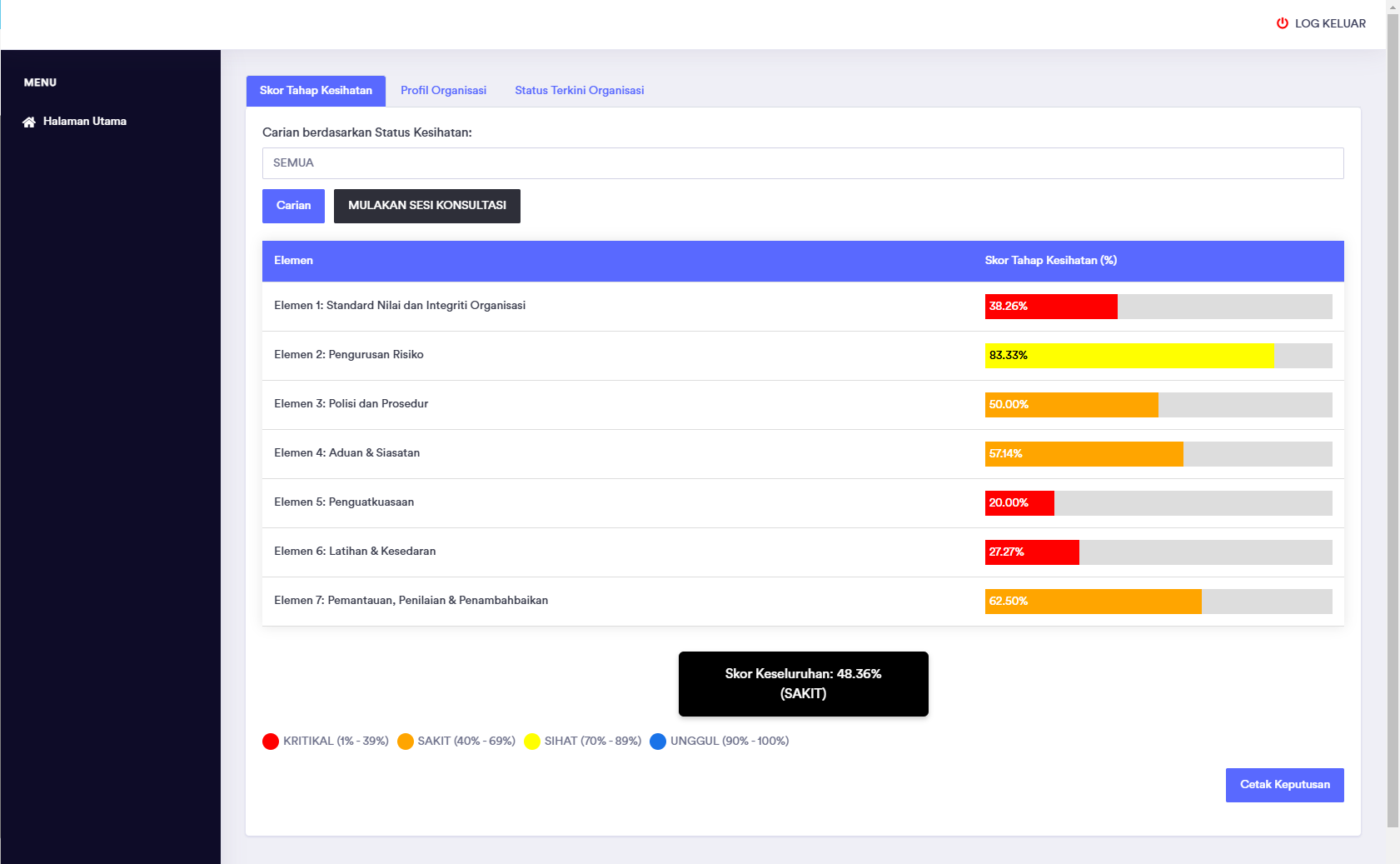Viewport: 1400px width, 864px height.
Task: Click the orange SAKIT legend circle
Action: 406,742
